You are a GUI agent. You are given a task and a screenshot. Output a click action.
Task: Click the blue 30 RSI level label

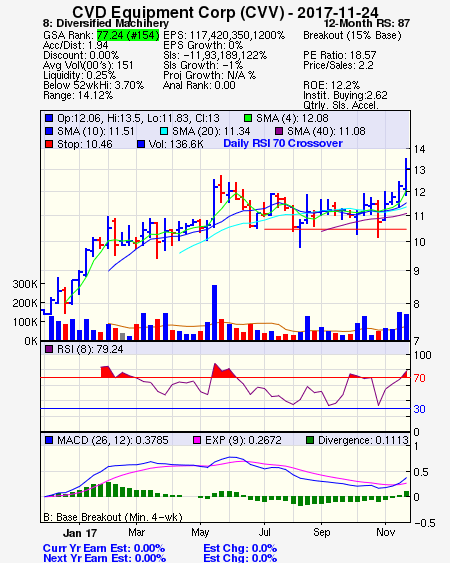pyautogui.click(x=419, y=409)
